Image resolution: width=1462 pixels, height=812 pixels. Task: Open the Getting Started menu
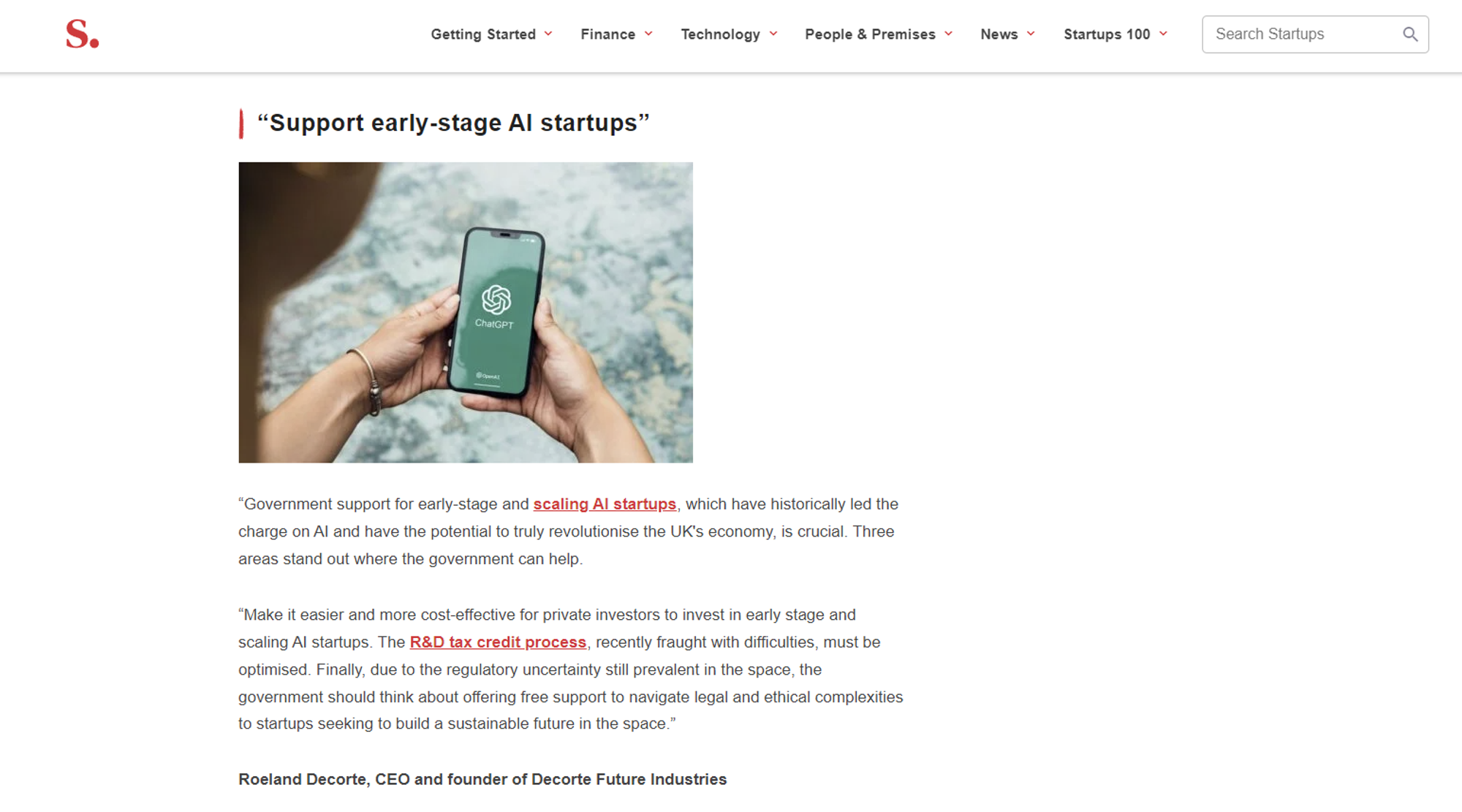click(483, 34)
